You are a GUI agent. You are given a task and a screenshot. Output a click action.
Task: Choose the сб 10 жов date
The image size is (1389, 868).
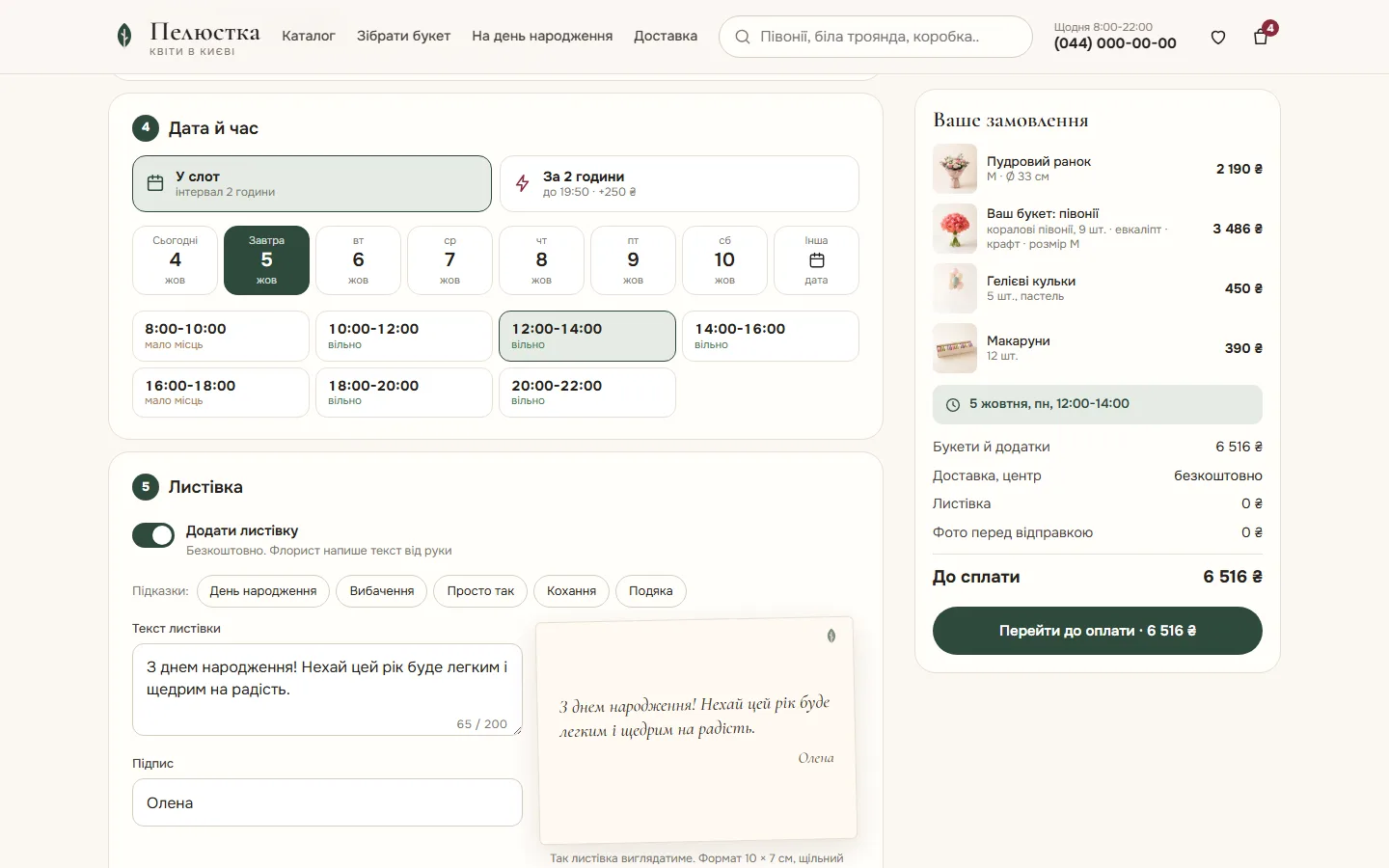725,260
